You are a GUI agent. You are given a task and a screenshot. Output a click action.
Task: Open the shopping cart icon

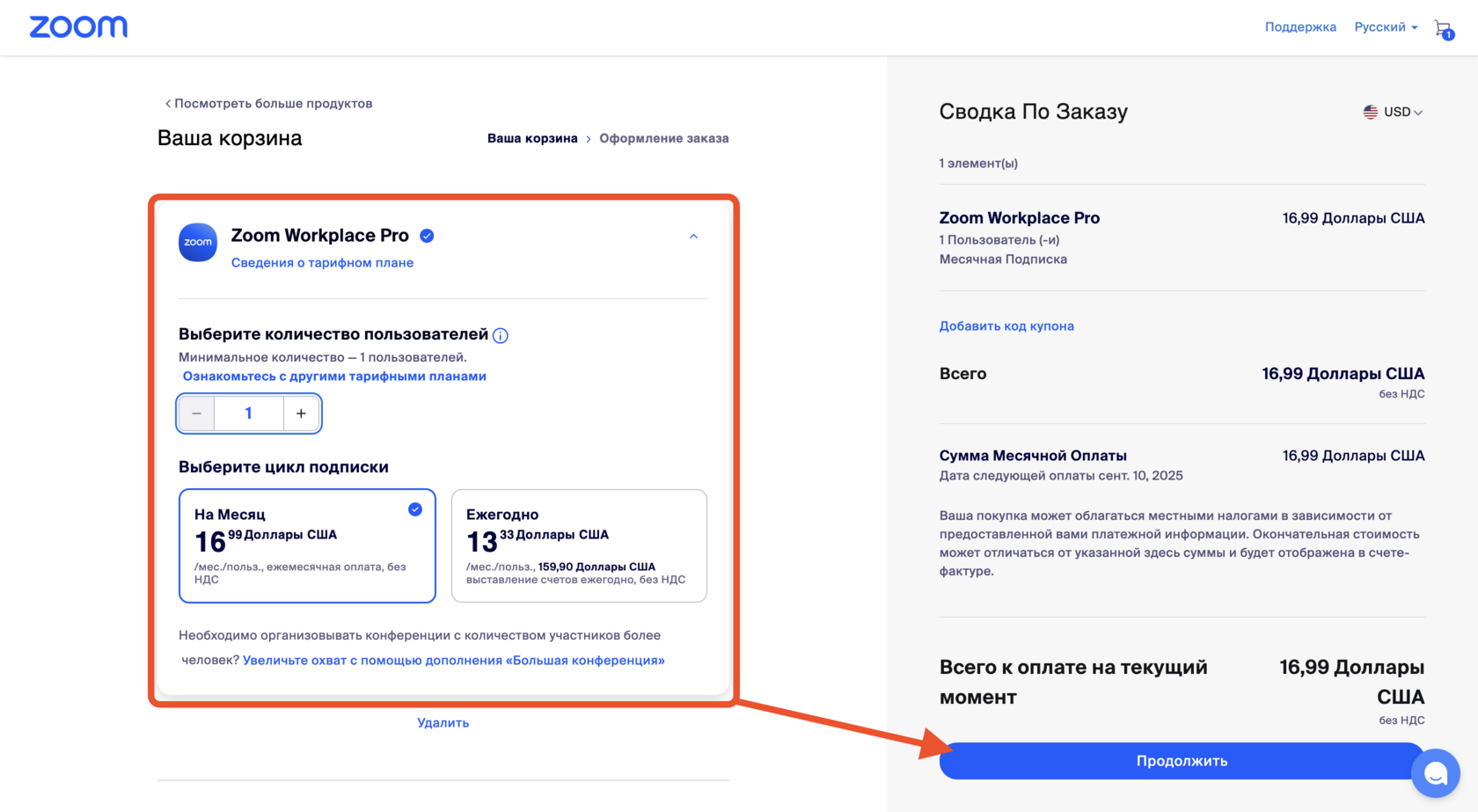(1443, 29)
